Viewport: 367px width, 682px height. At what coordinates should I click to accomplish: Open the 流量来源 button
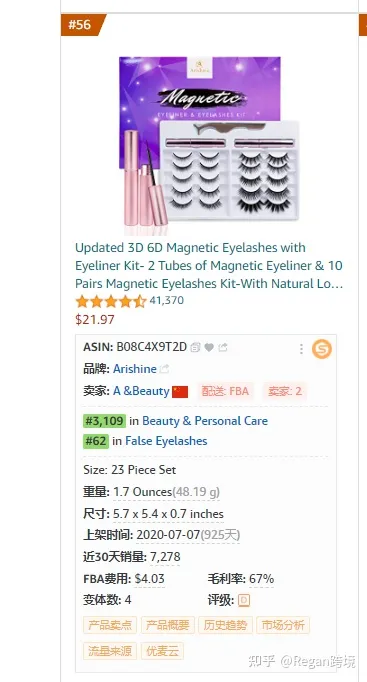[110, 651]
